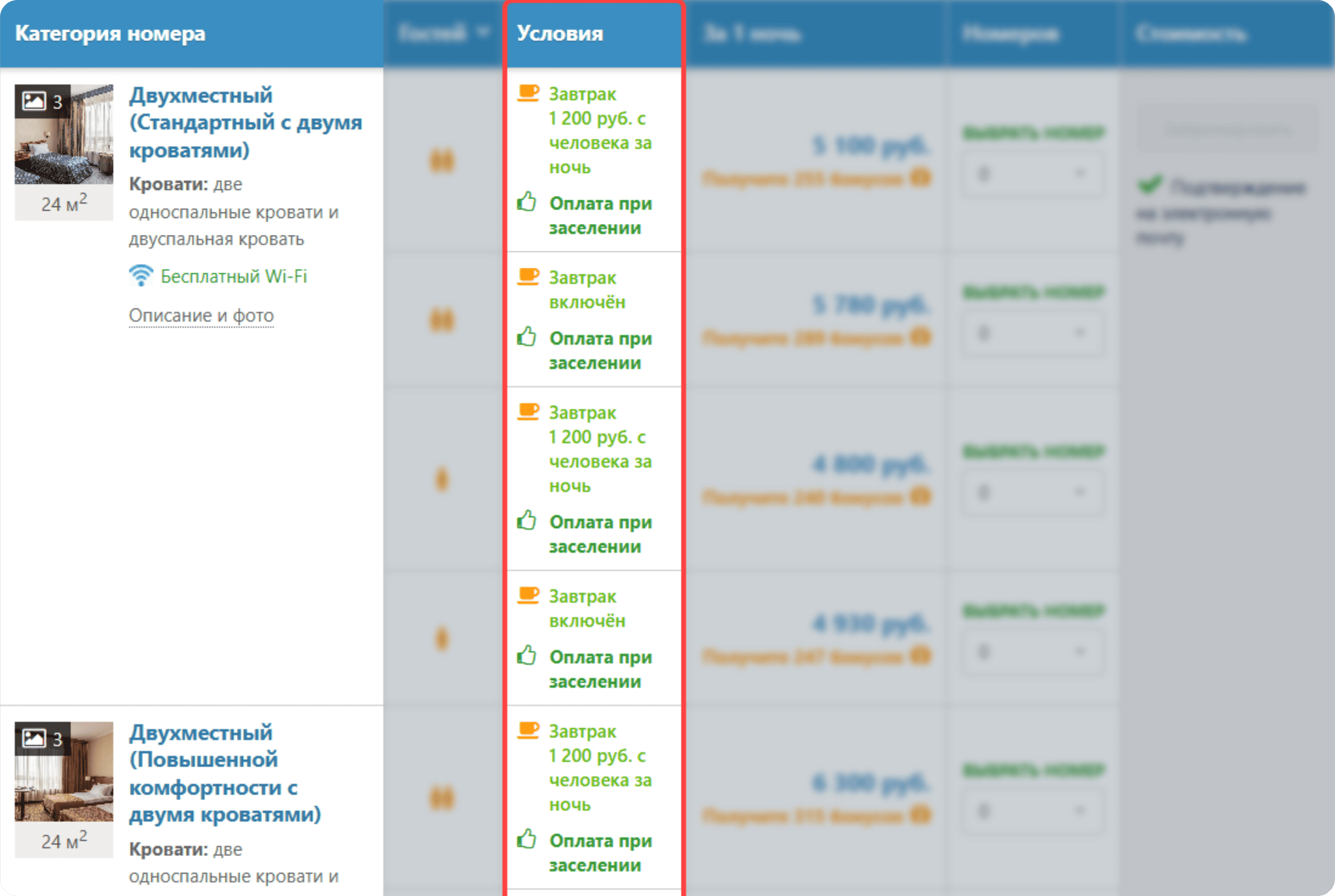
Task: Click the thumbs-up icon in the first row
Action: (x=526, y=201)
